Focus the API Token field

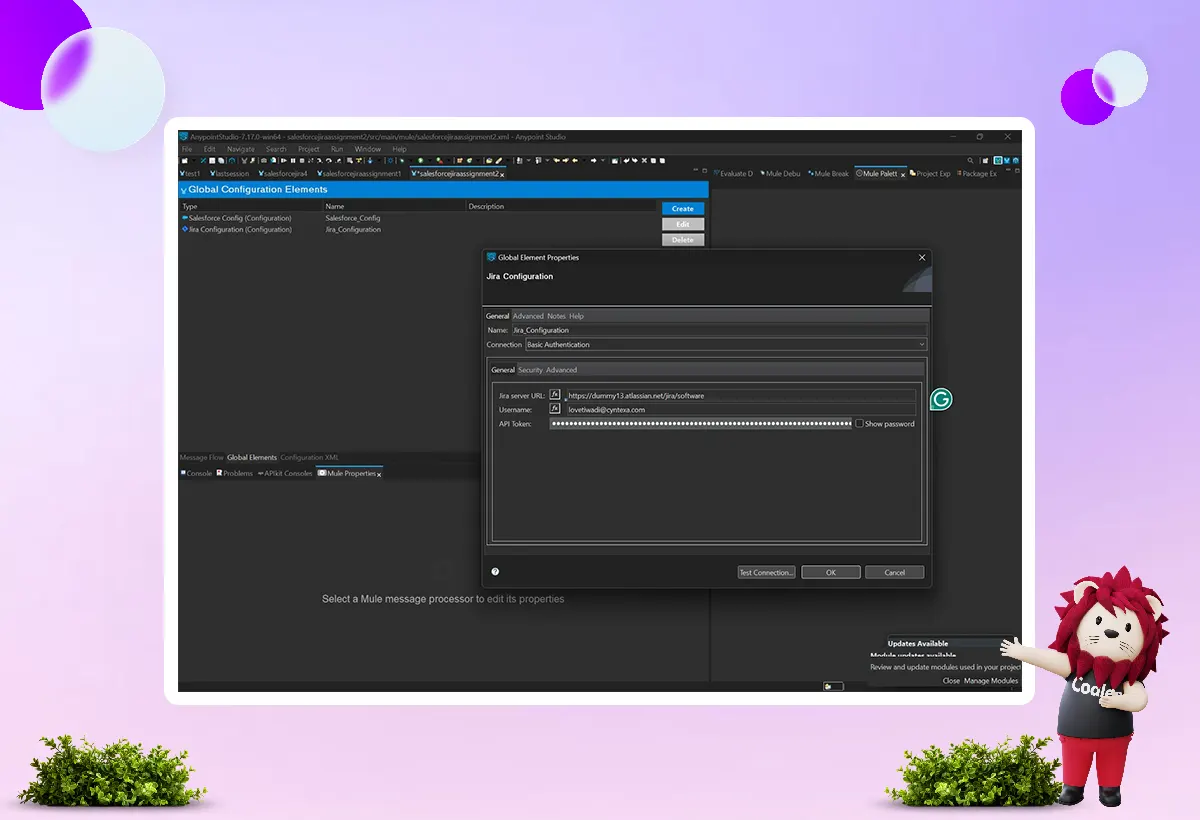click(700, 424)
